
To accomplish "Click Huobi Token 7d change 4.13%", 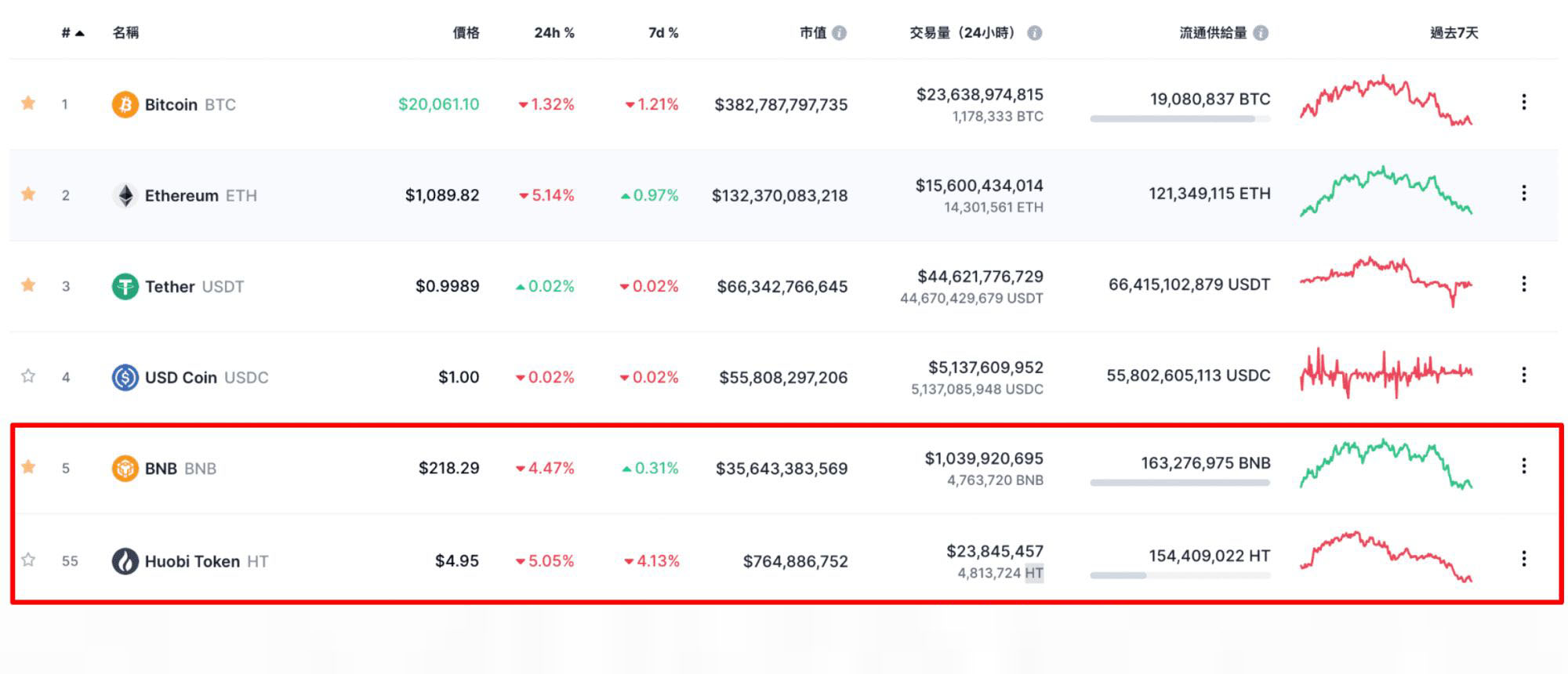I will tap(652, 560).
